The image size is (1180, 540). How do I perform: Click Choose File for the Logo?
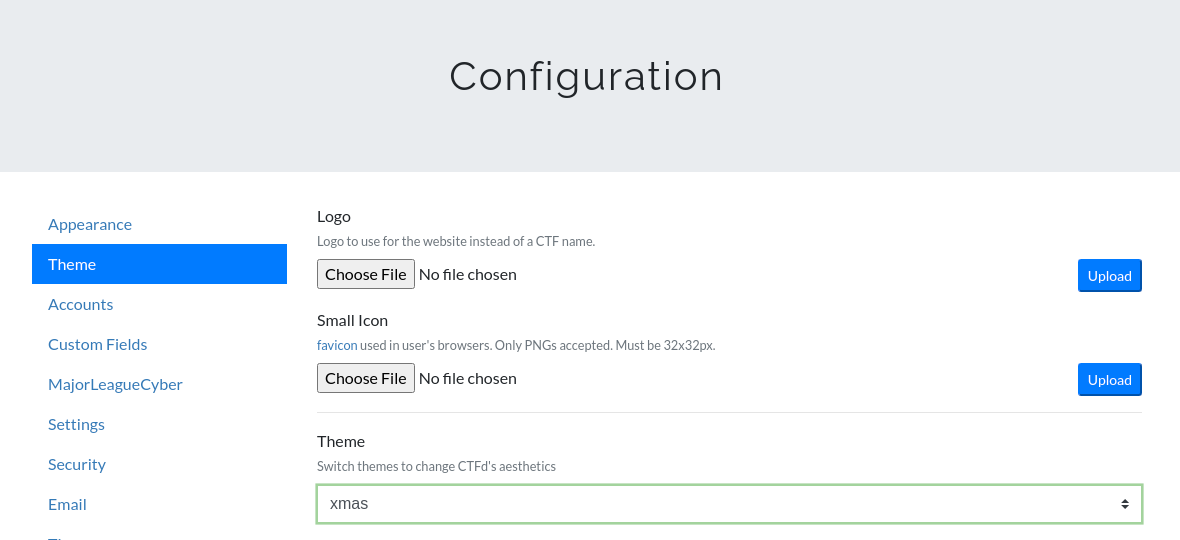point(366,274)
